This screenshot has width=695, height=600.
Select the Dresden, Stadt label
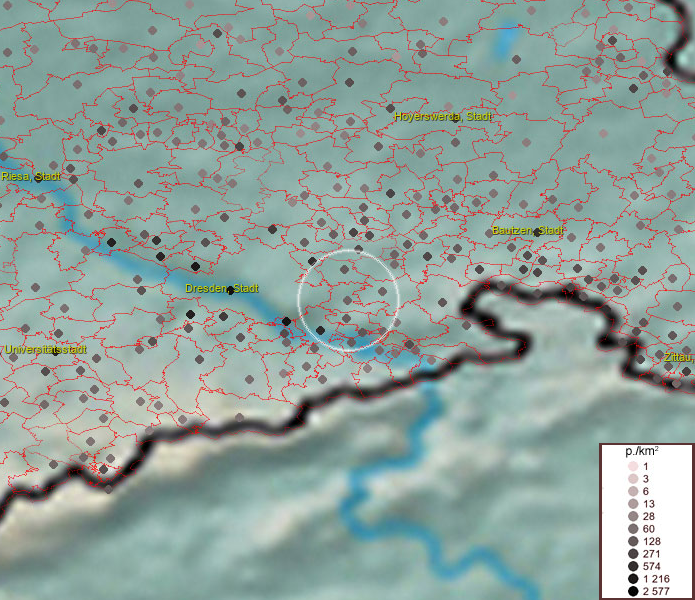click(x=222, y=288)
